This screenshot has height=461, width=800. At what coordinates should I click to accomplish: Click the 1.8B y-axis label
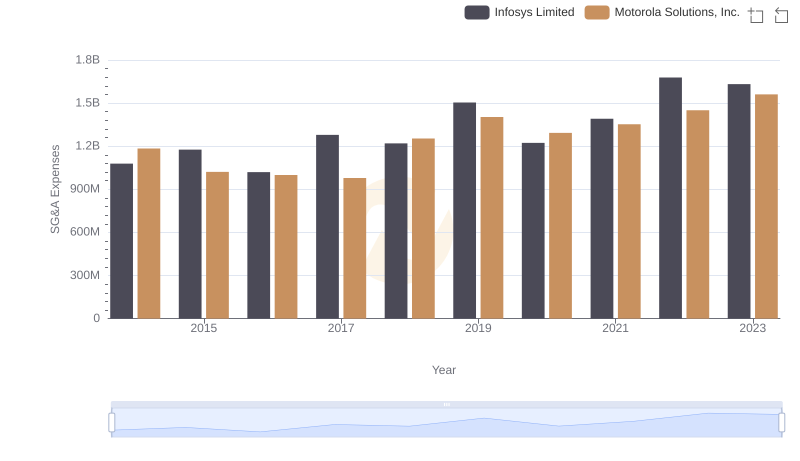coord(88,60)
